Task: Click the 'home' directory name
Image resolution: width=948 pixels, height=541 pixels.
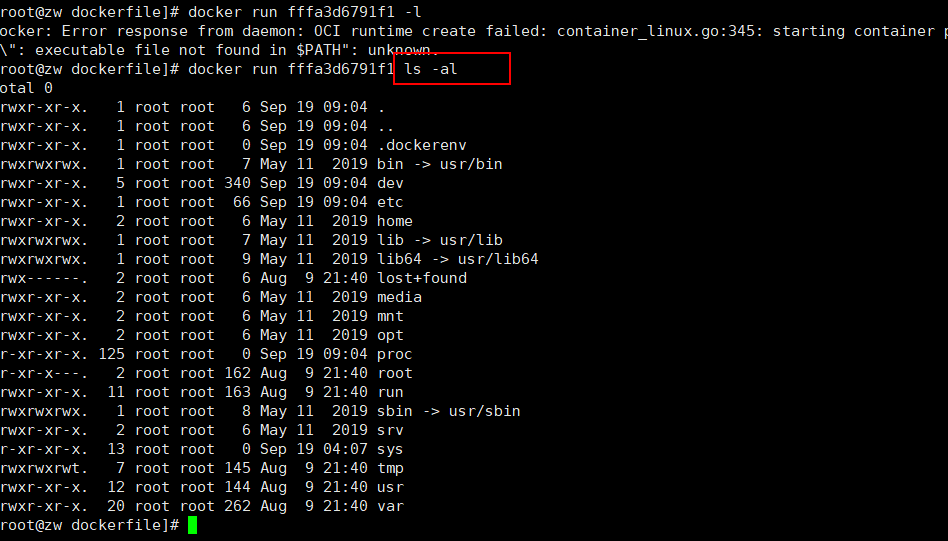Action: click(x=395, y=221)
